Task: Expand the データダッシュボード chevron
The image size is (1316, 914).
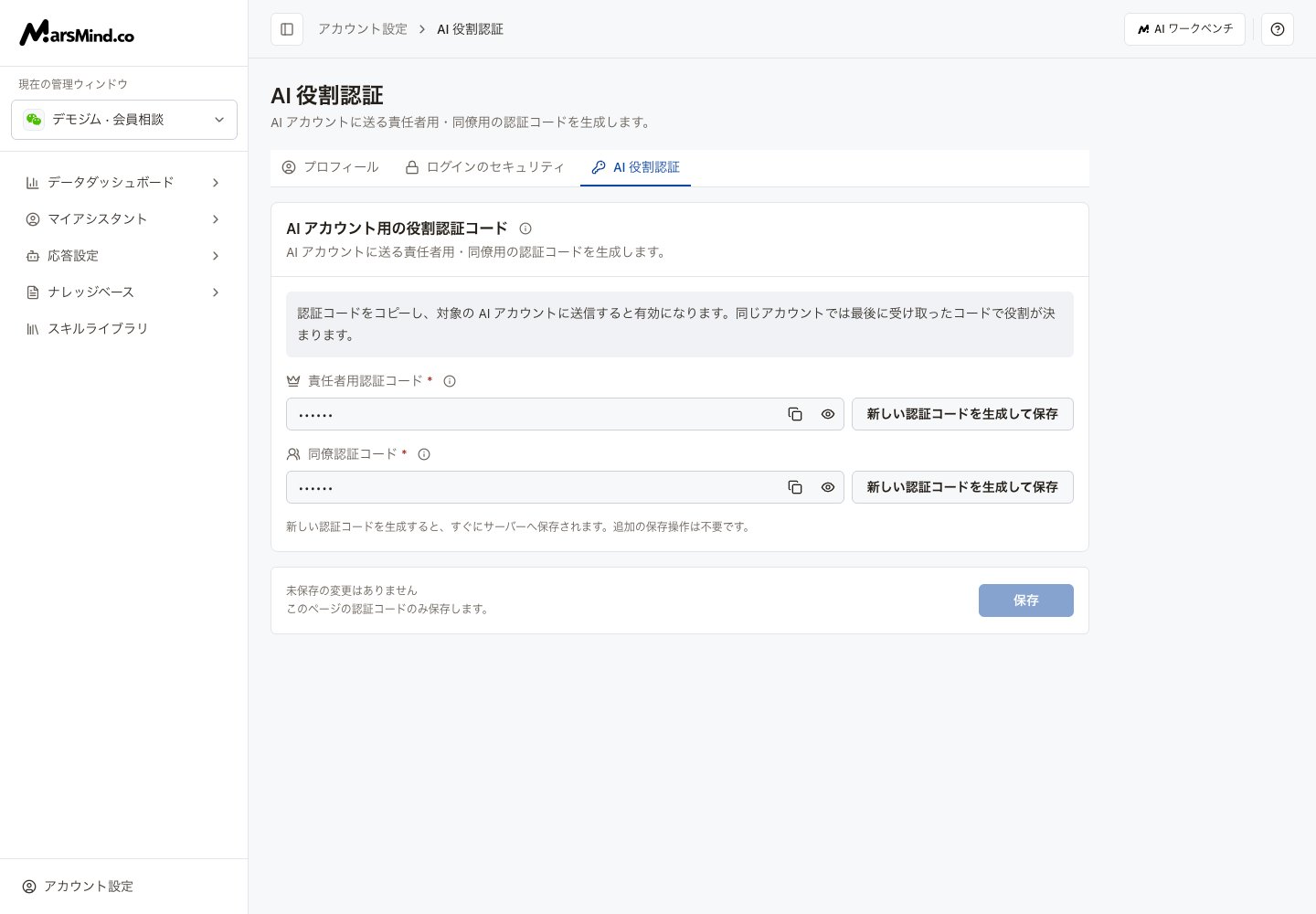Action: tap(216, 183)
